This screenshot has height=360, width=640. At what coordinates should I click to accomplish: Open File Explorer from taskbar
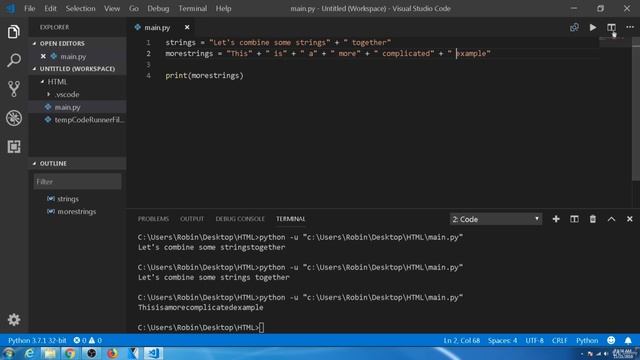point(50,353)
